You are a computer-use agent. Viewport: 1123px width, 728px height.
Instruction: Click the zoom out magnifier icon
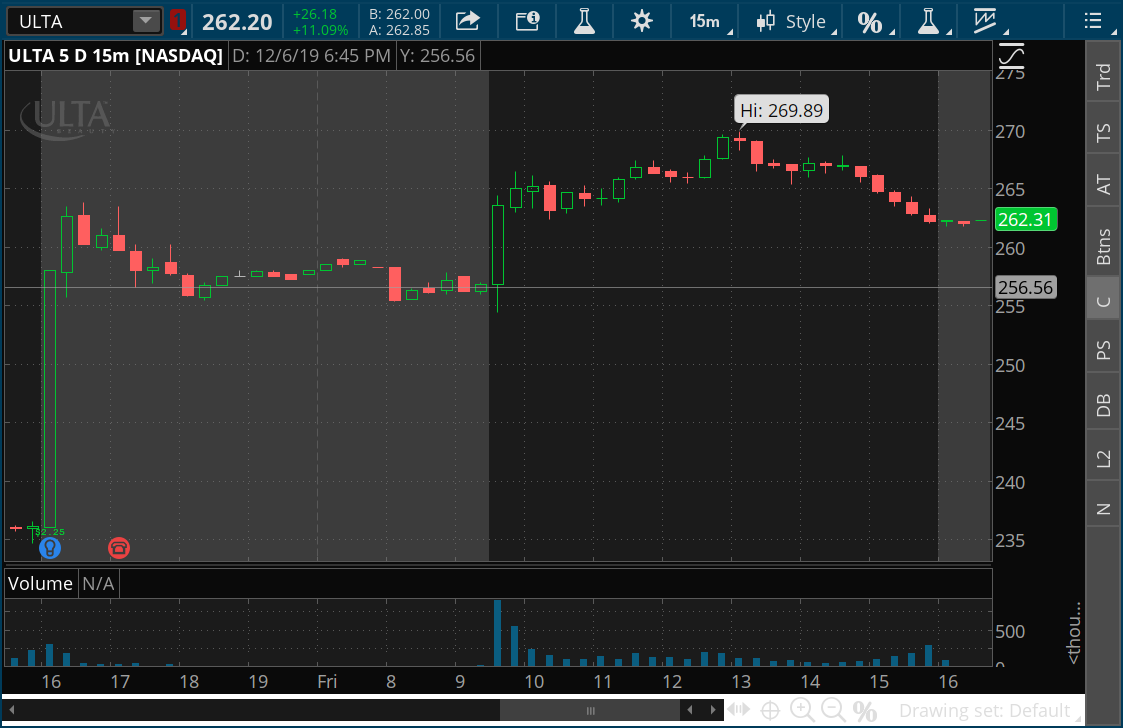pyautogui.click(x=833, y=710)
